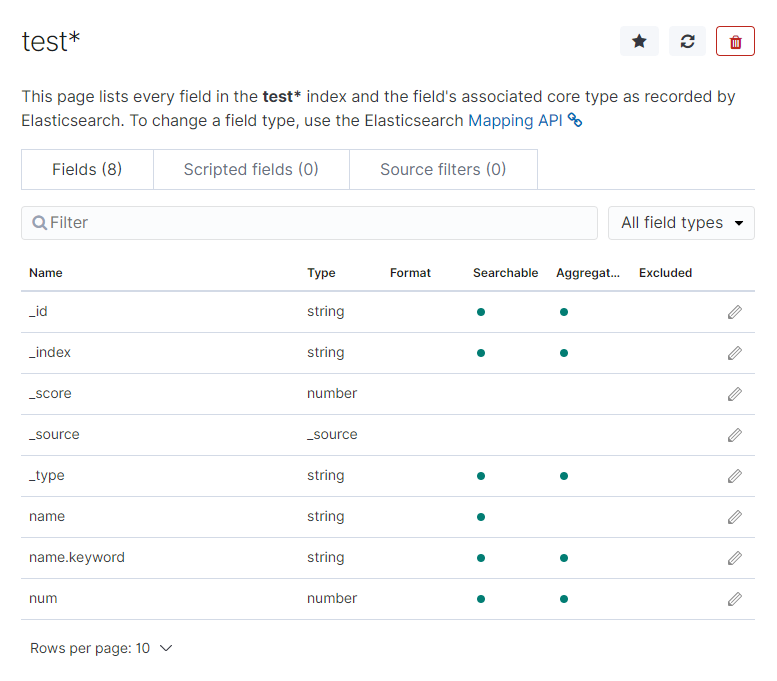Delete the index pattern via the trash icon
The image size is (777, 681).
[x=735, y=41]
